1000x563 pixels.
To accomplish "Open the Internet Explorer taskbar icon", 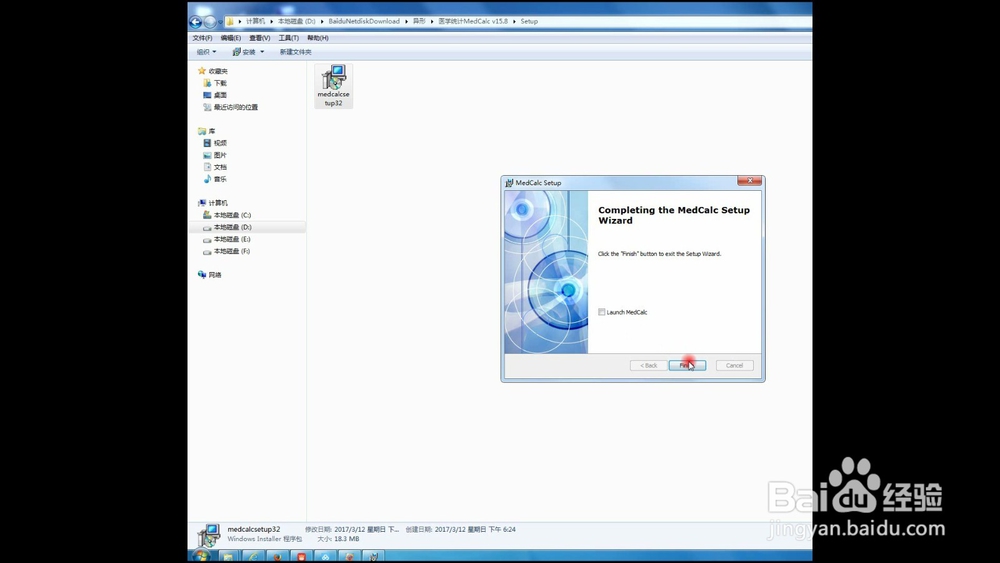I will 253,556.
